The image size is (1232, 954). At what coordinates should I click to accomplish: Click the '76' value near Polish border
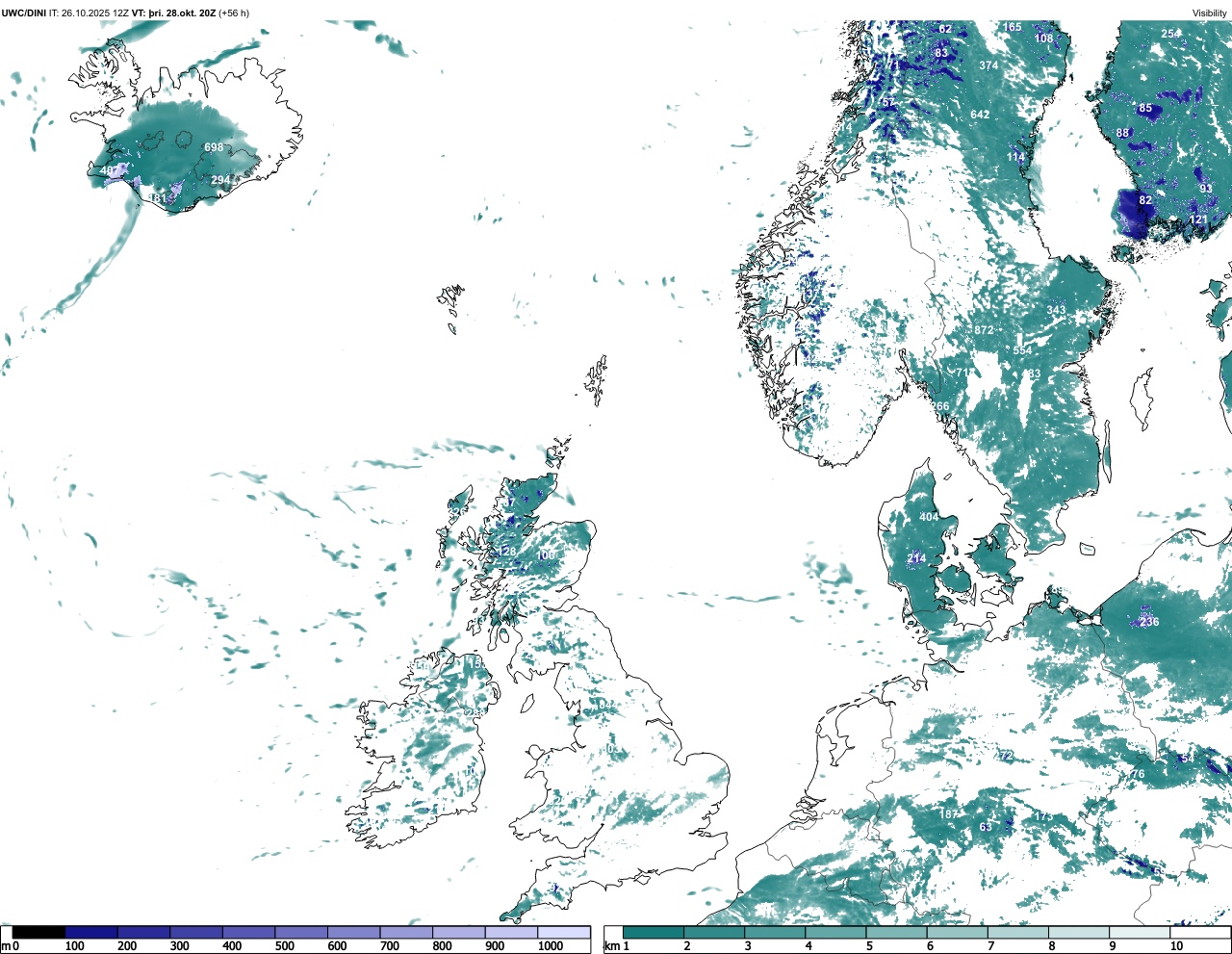[1138, 774]
